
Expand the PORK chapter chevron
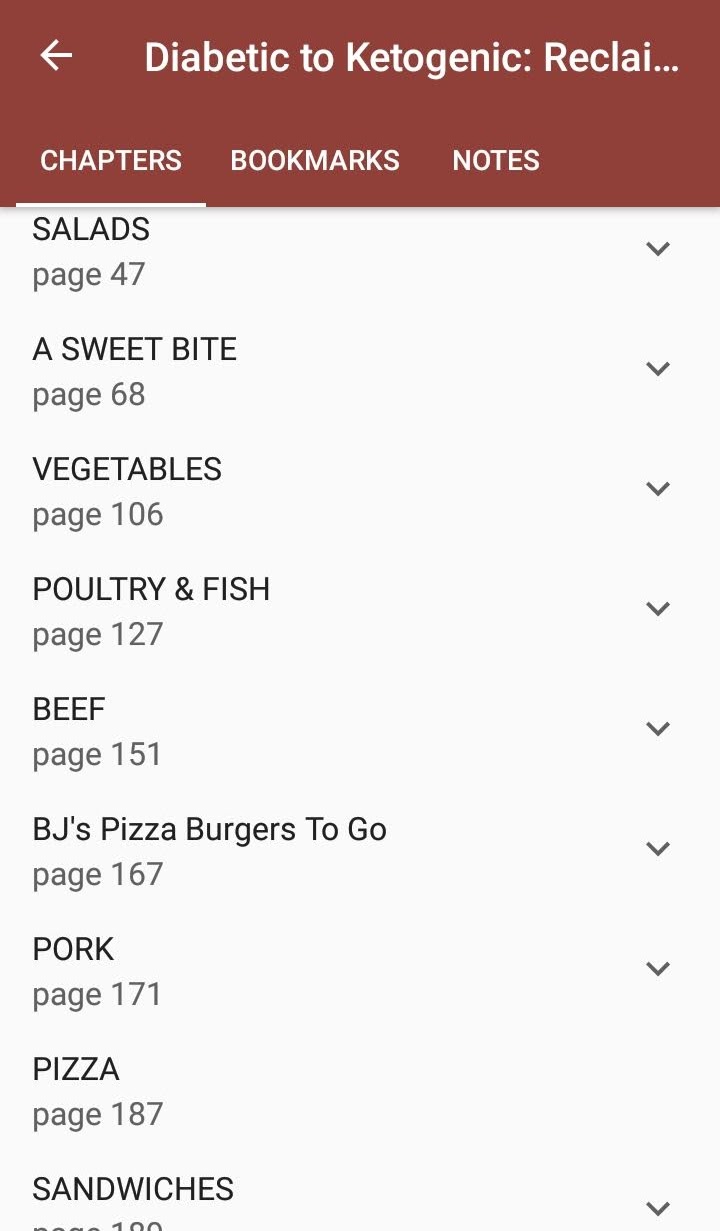click(657, 969)
